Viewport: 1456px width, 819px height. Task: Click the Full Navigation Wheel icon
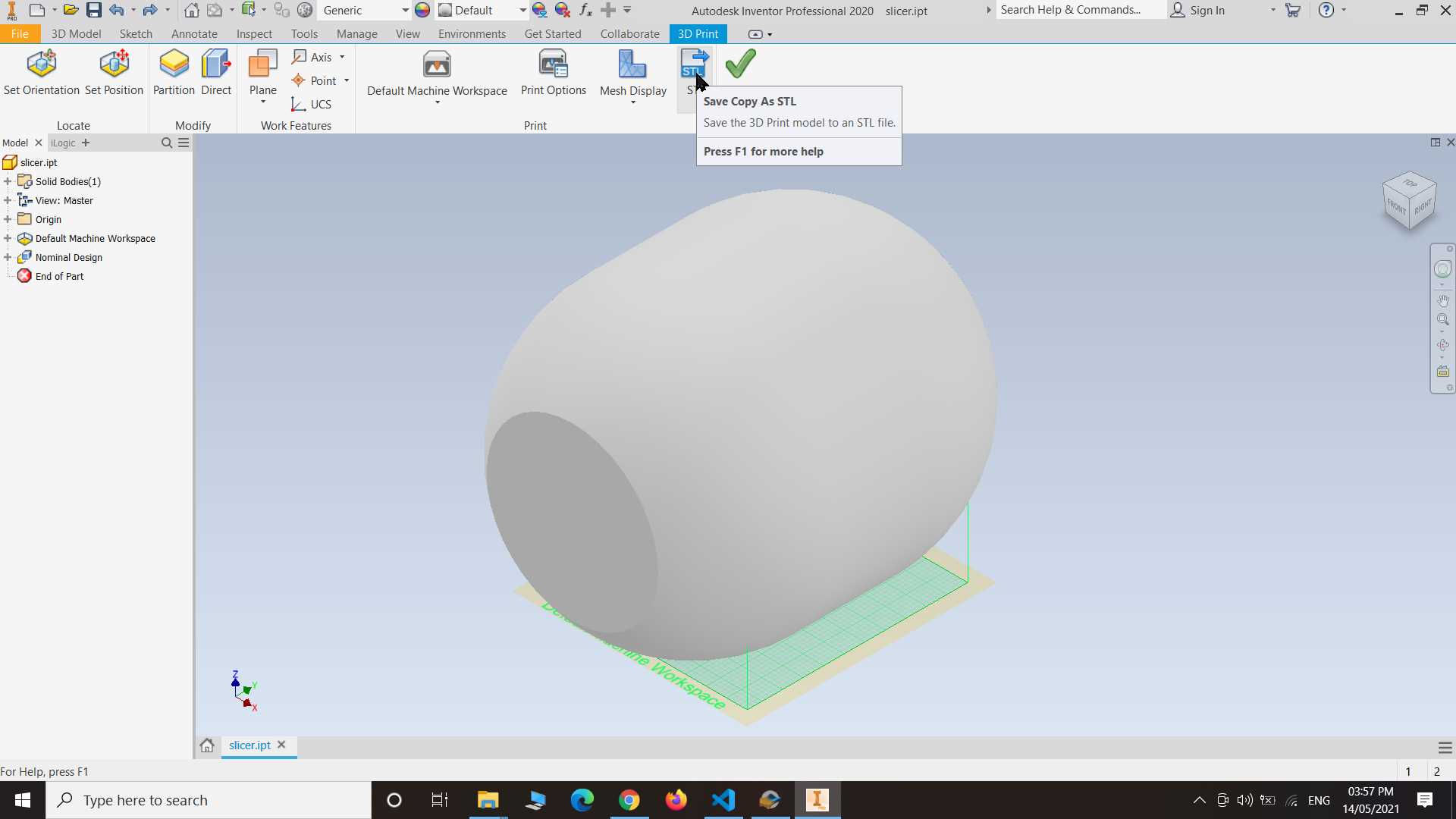[1442, 269]
